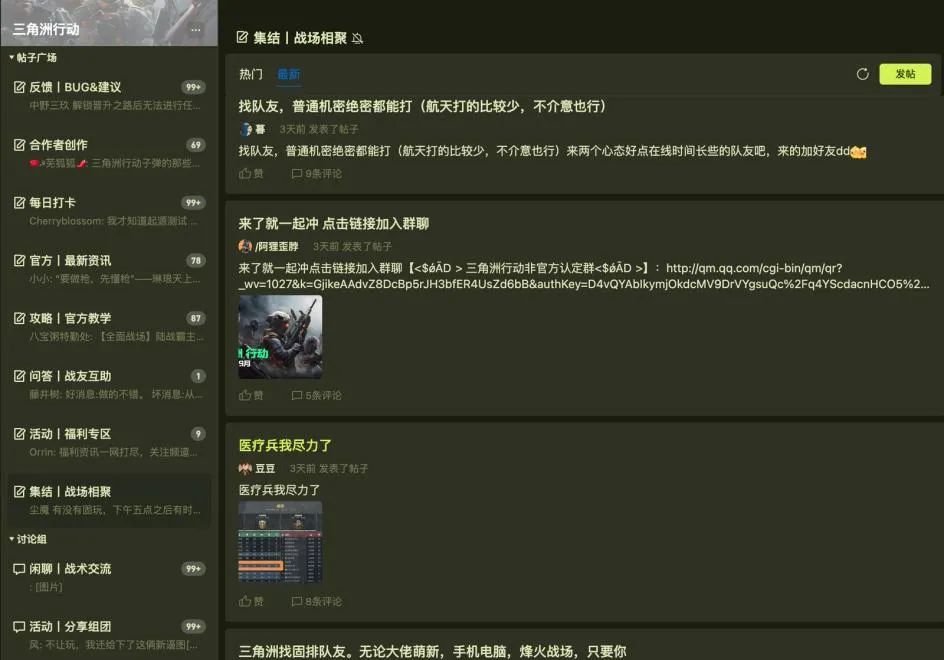Image resolution: width=944 pixels, height=660 pixels.
Task: Click the 99+ badge on 反馈丨BUG&建议
Action: [193, 87]
